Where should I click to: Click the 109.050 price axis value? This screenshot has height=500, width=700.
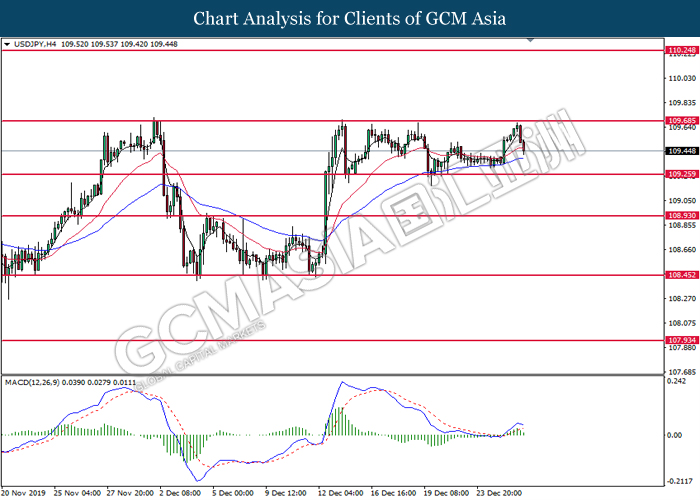pyautogui.click(x=682, y=201)
